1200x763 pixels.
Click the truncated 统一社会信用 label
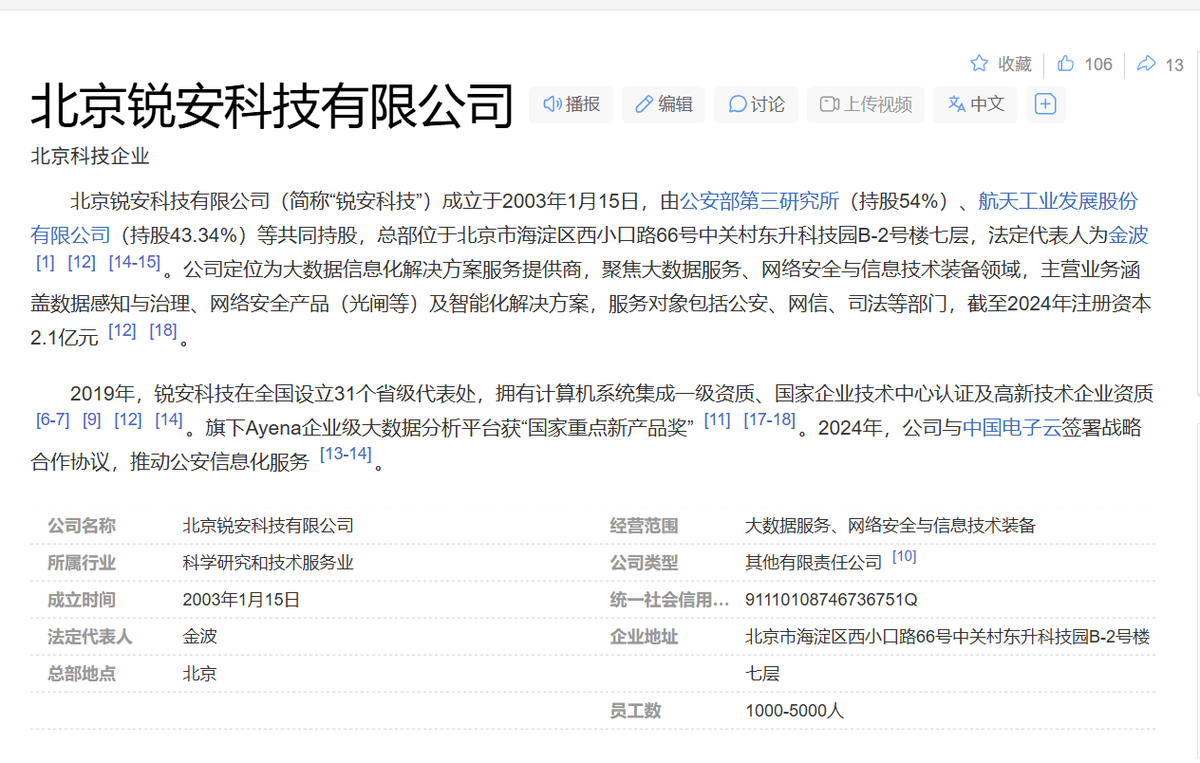tap(669, 600)
